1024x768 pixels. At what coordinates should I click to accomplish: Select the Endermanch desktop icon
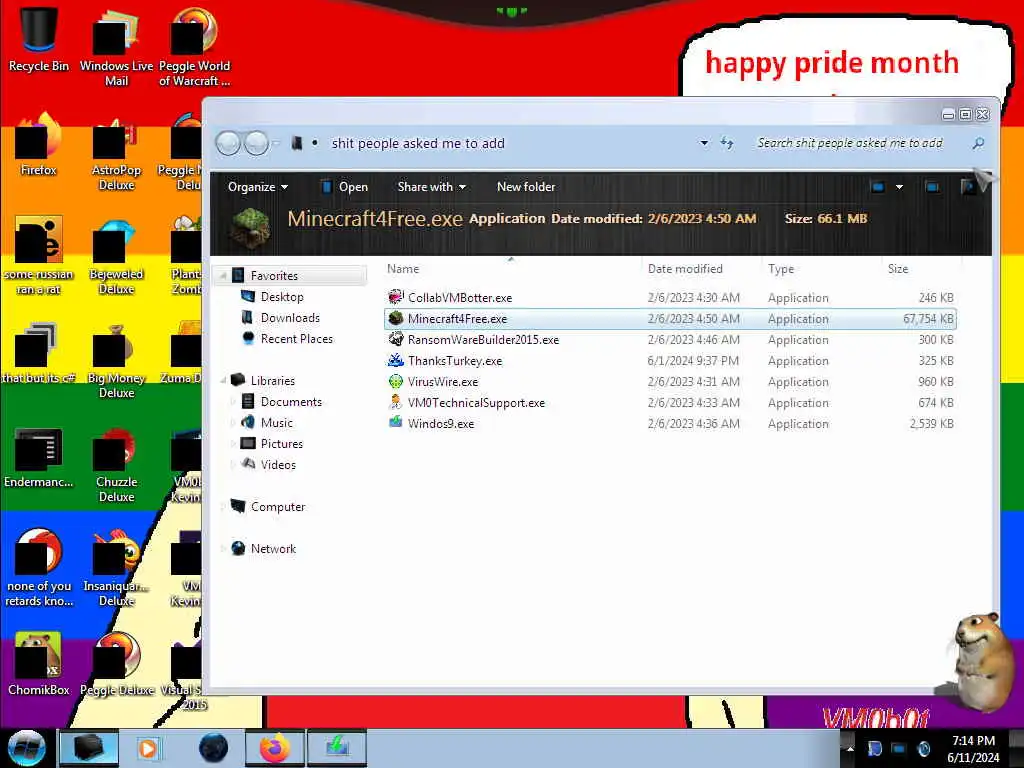(x=39, y=457)
